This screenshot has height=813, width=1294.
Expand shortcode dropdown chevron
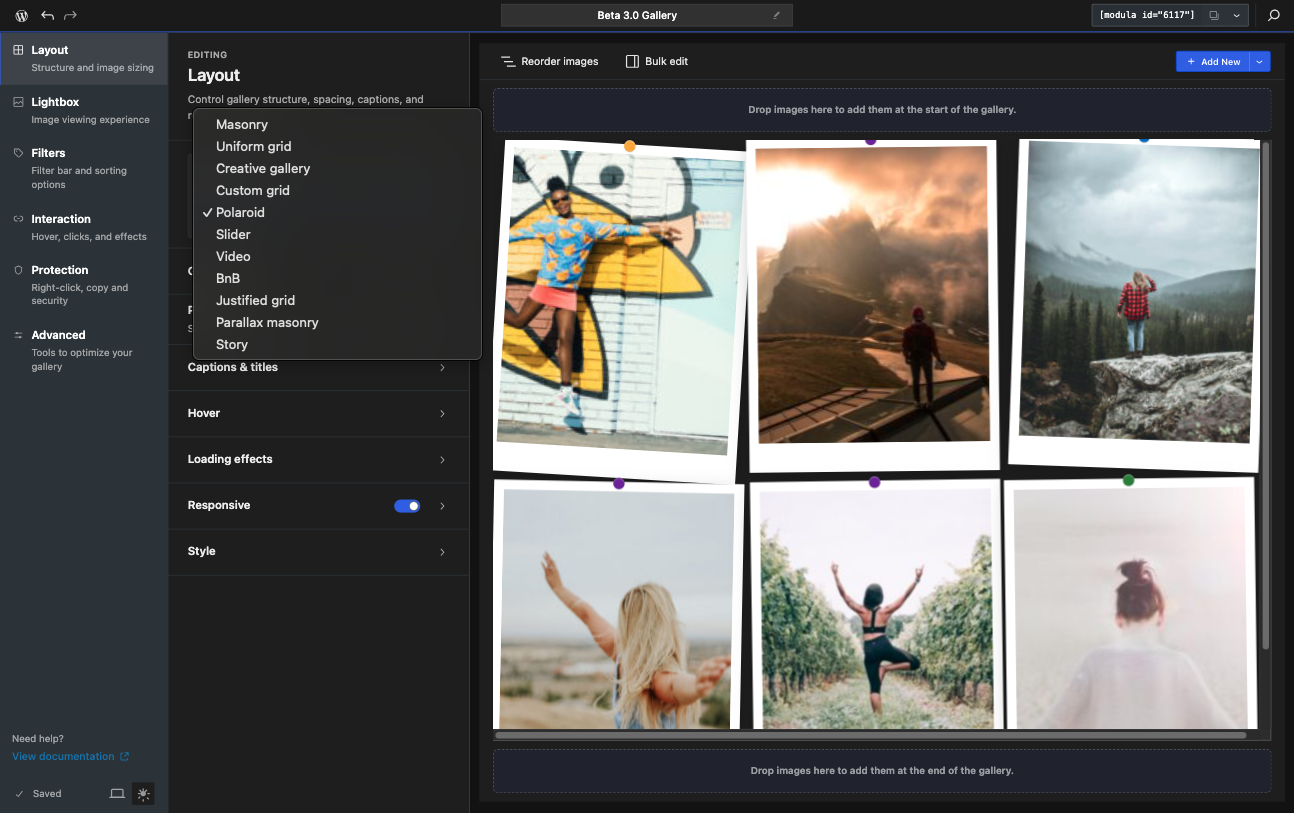[1237, 16]
